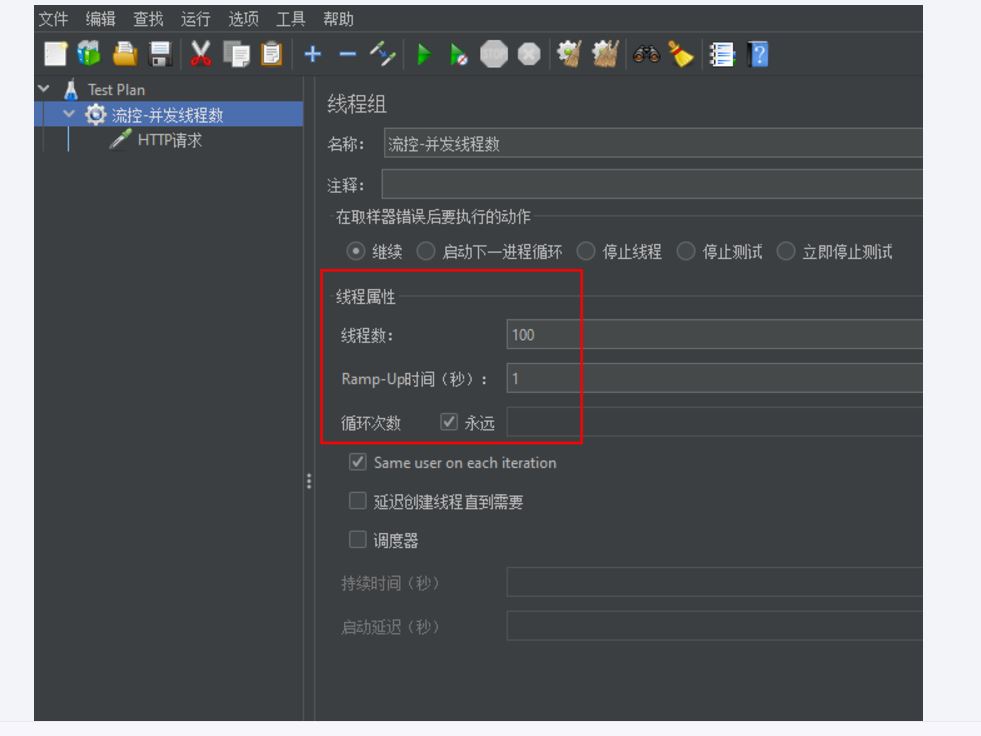The width and height of the screenshot is (981, 736).
Task: Start test without pauses icon
Action: click(x=459, y=55)
